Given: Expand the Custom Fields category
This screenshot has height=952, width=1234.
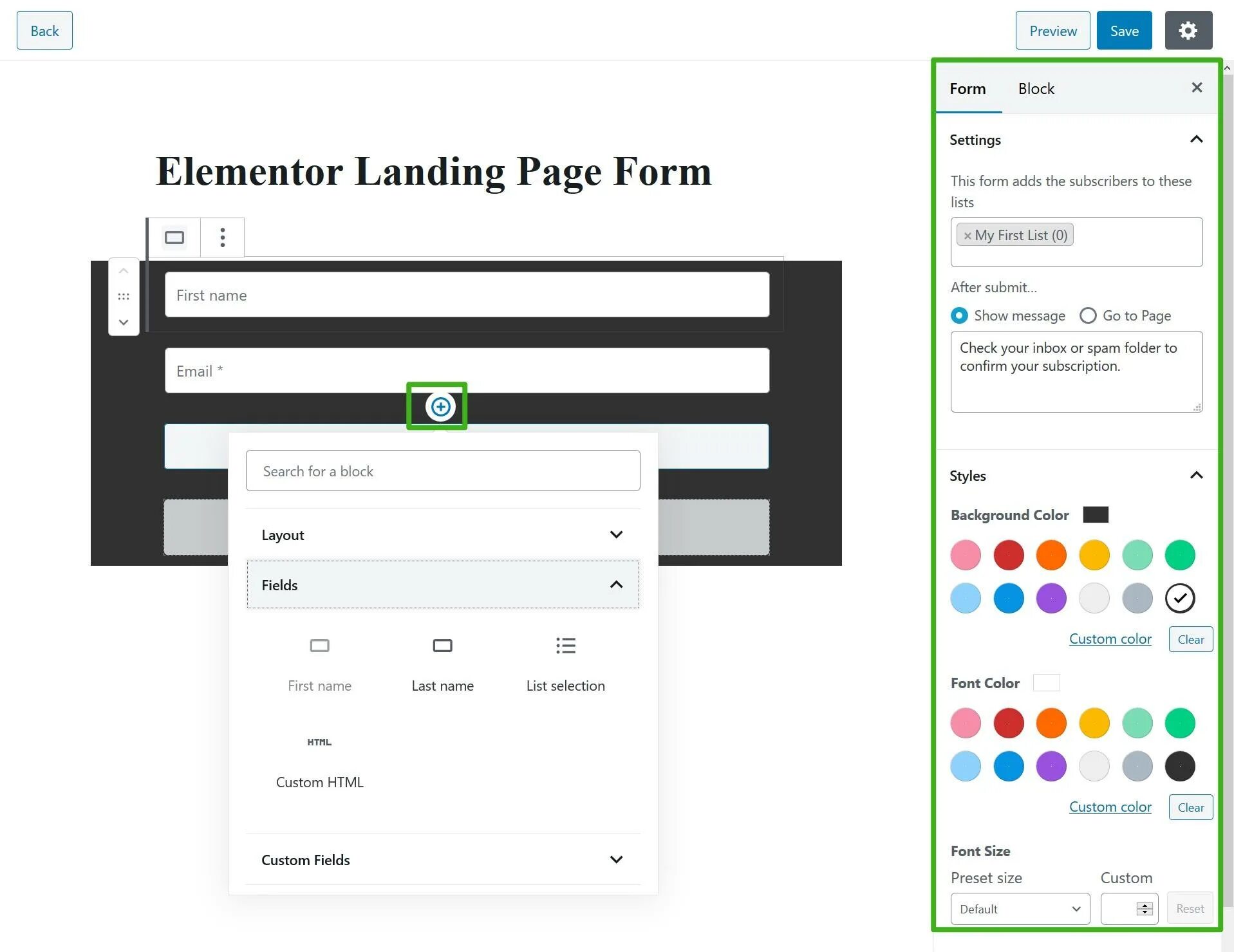Looking at the screenshot, I should 443,860.
